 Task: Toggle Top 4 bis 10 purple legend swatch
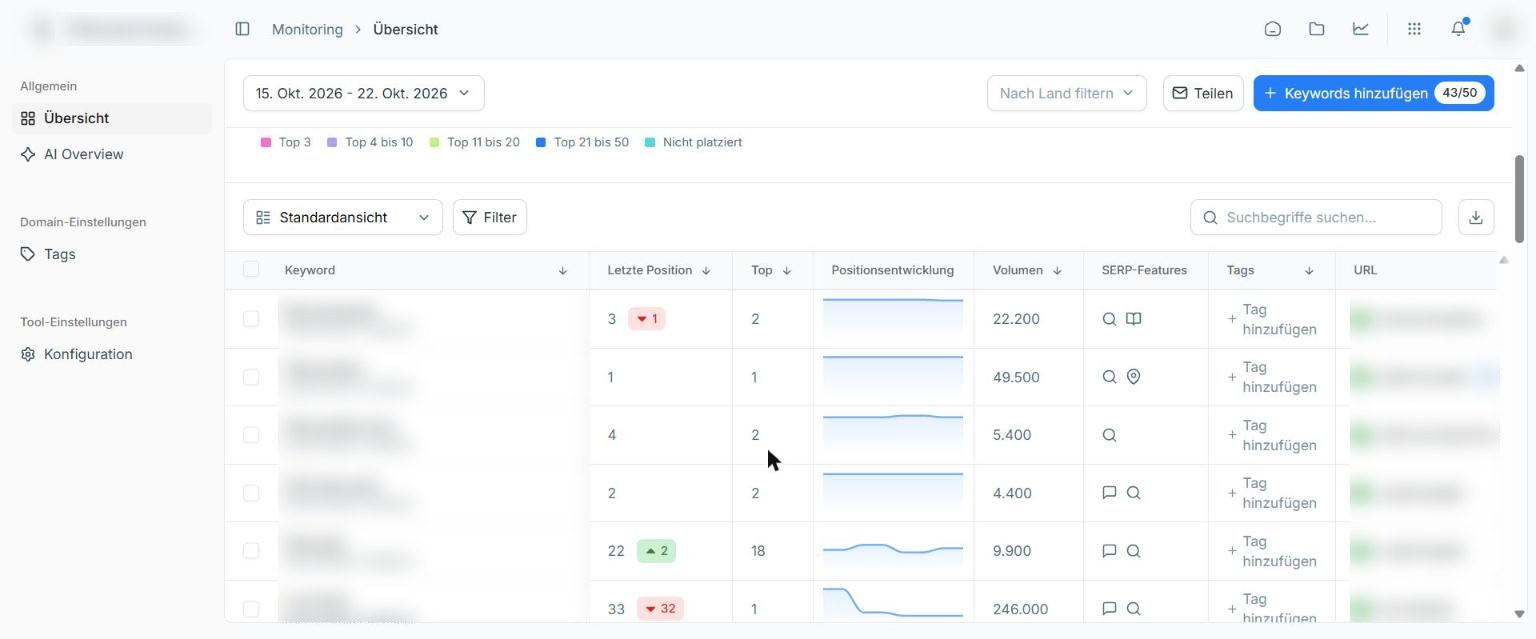click(332, 142)
